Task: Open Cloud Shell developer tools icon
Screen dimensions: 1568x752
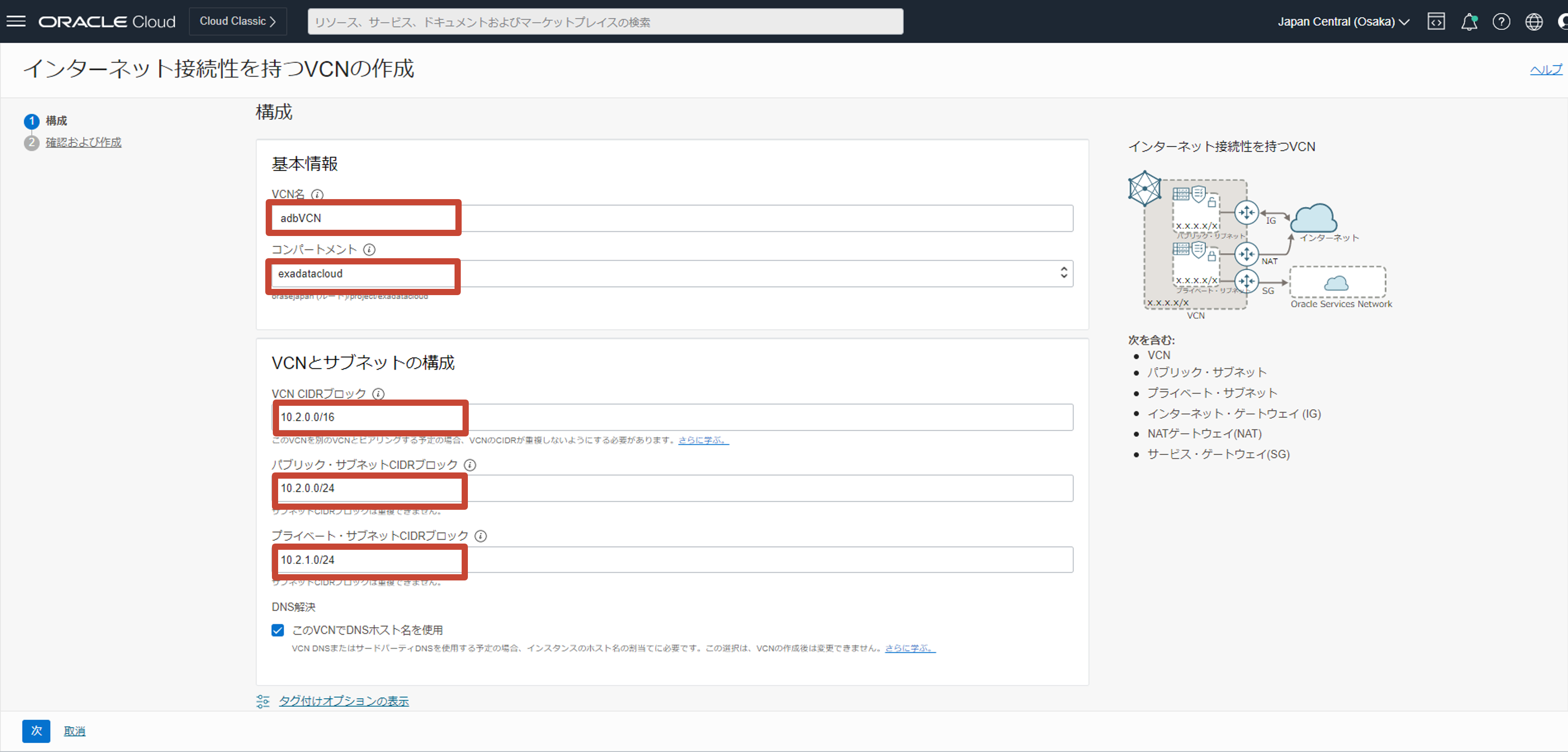Action: (x=1436, y=21)
